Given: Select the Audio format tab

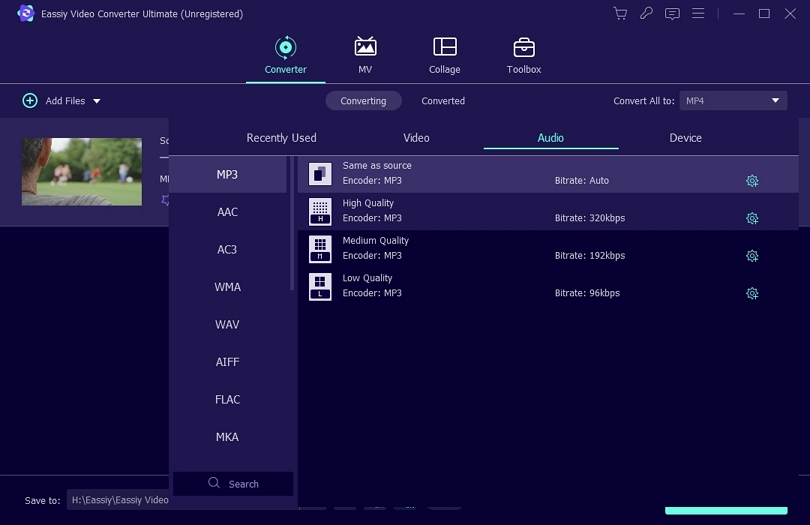Looking at the screenshot, I should [551, 138].
